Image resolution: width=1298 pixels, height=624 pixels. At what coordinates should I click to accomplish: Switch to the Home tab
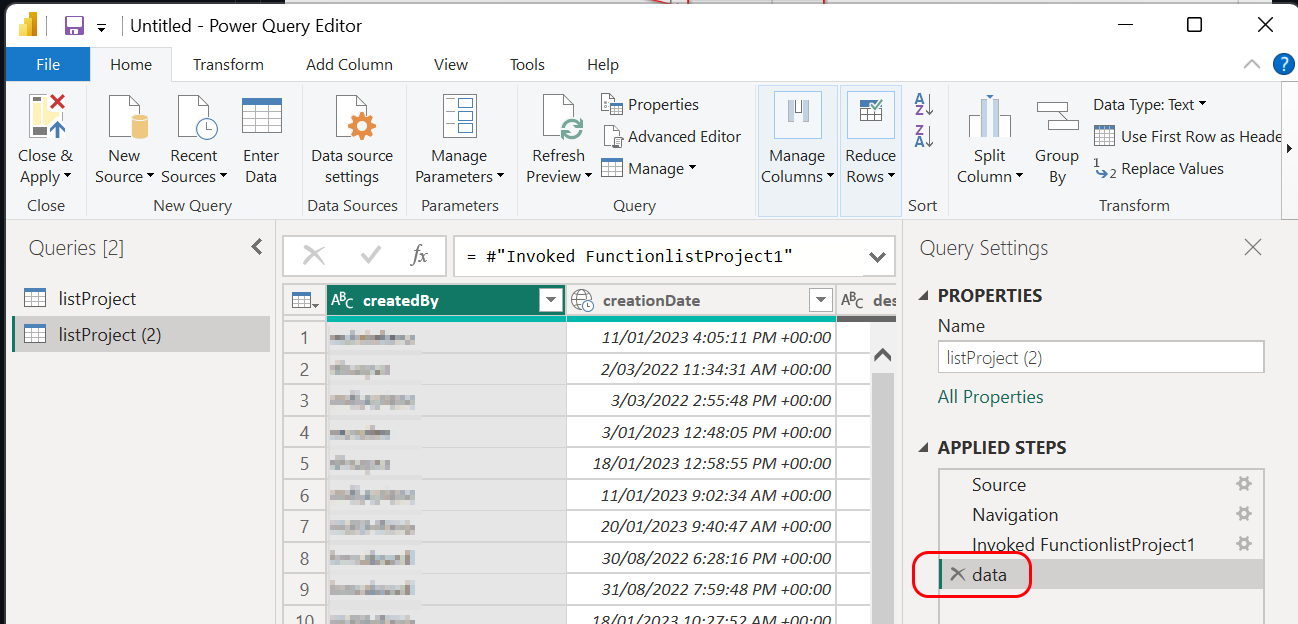click(131, 64)
